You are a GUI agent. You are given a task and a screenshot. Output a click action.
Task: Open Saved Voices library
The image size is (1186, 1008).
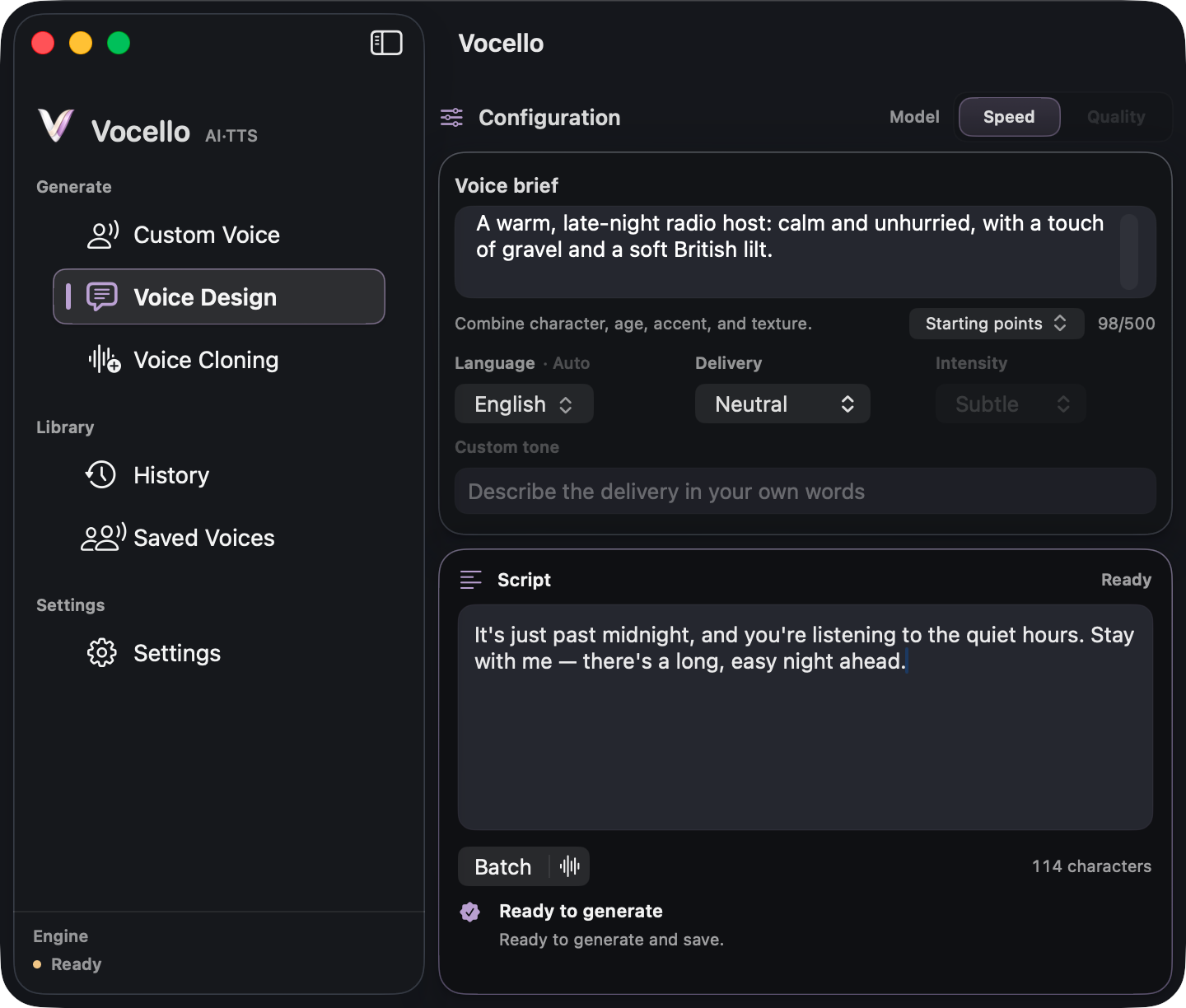219,538
